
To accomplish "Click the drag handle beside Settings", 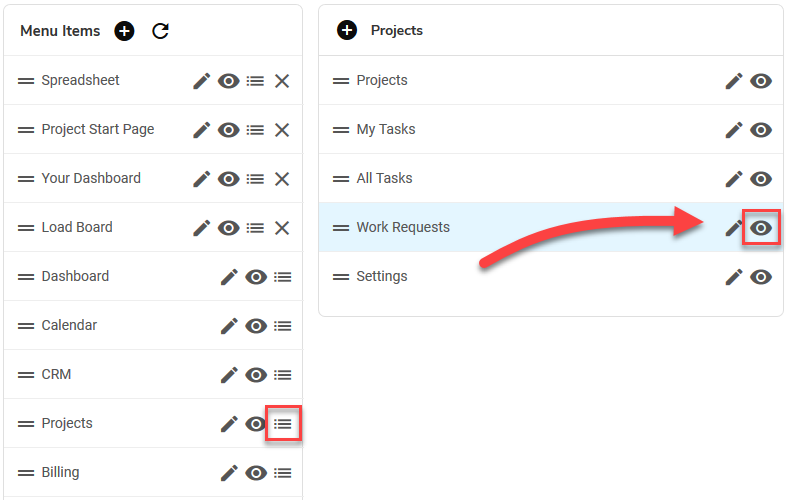I will tap(341, 277).
